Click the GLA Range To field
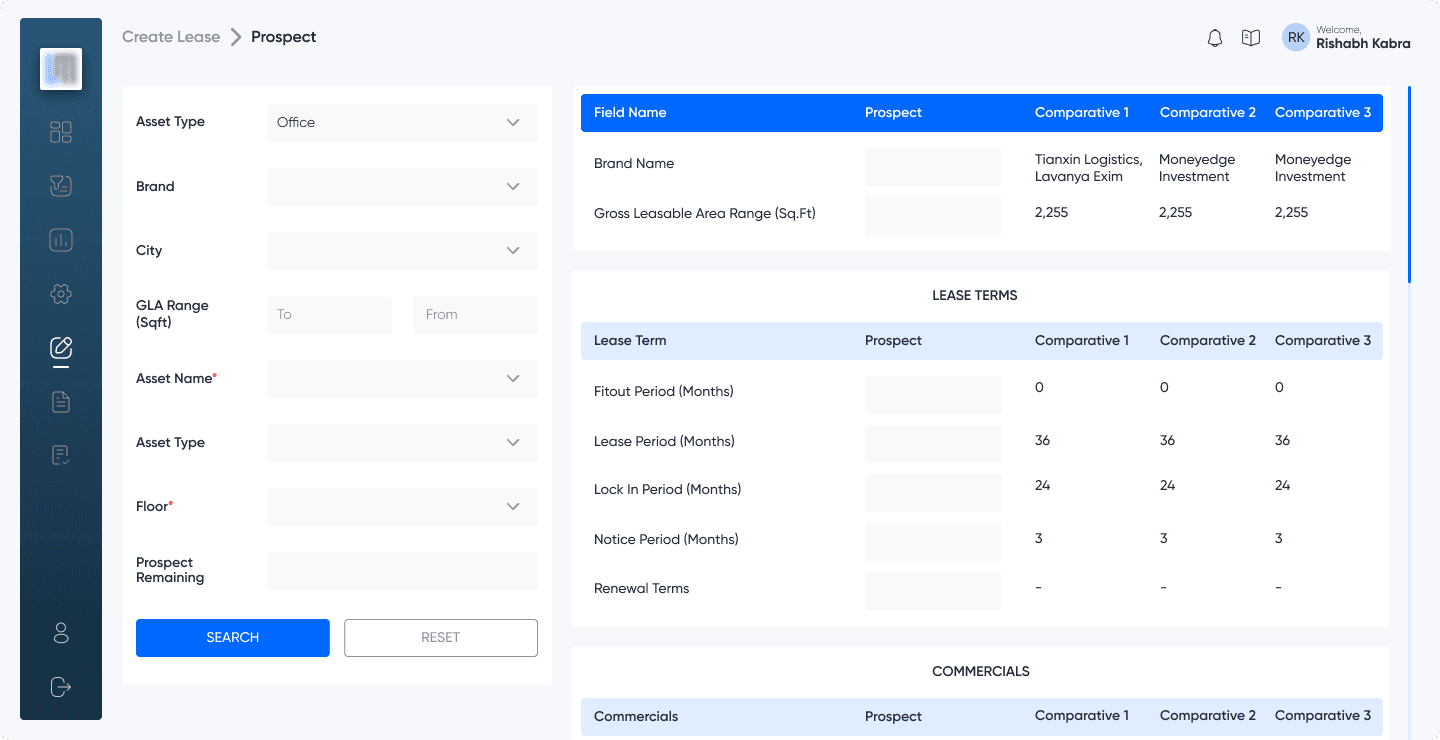 coord(329,315)
